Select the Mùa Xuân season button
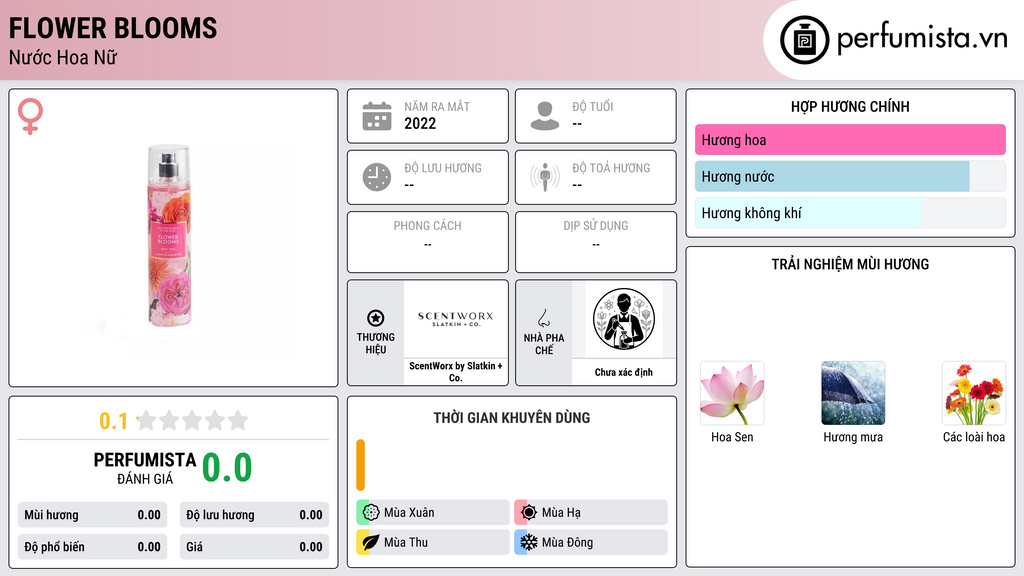 click(433, 512)
